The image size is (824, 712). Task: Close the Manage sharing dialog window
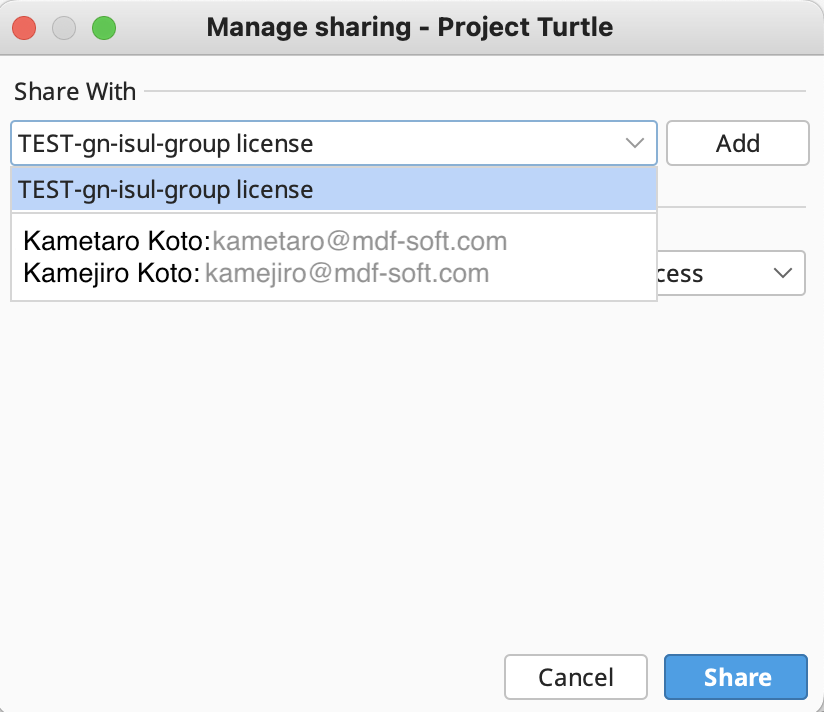(x=25, y=27)
